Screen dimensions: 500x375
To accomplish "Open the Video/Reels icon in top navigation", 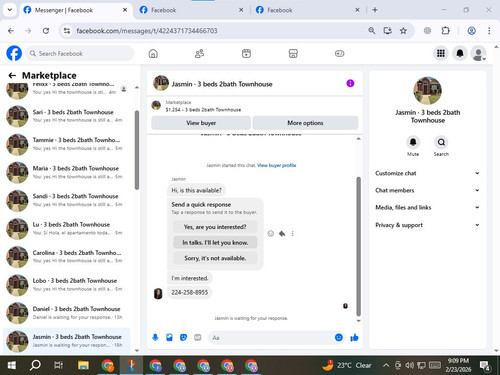I will [x=246, y=53].
